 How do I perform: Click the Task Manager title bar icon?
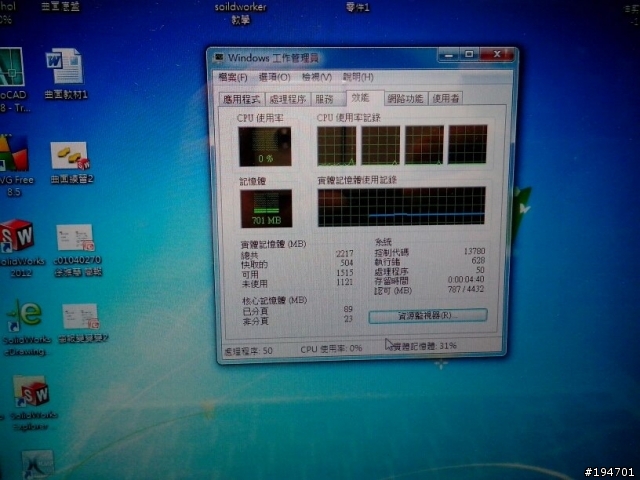pos(219,58)
